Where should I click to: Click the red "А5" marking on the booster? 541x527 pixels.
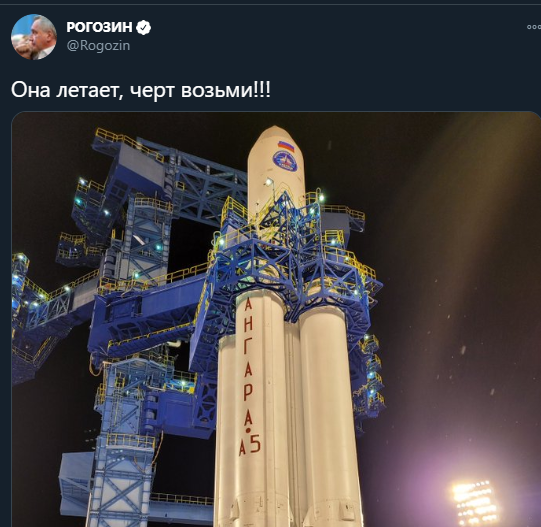250,445
